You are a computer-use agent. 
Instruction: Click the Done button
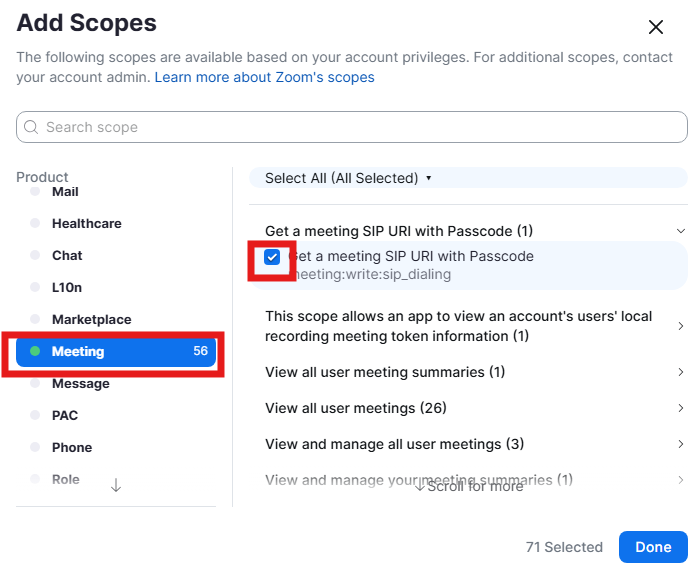[653, 547]
